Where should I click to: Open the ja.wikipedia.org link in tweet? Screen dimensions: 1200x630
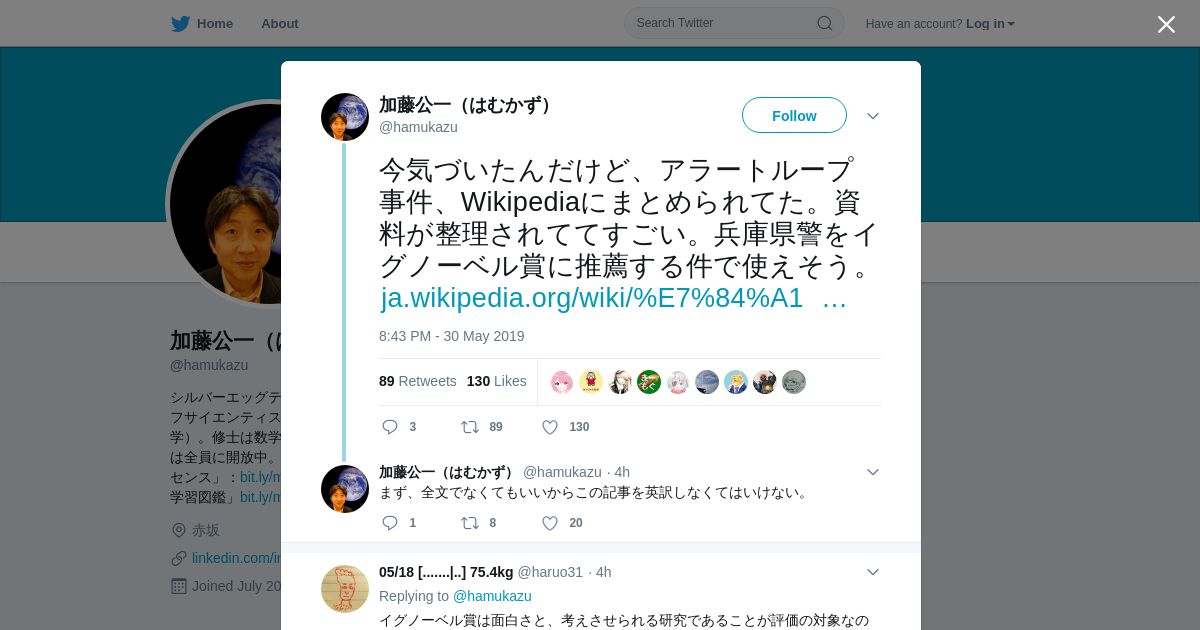(x=613, y=298)
